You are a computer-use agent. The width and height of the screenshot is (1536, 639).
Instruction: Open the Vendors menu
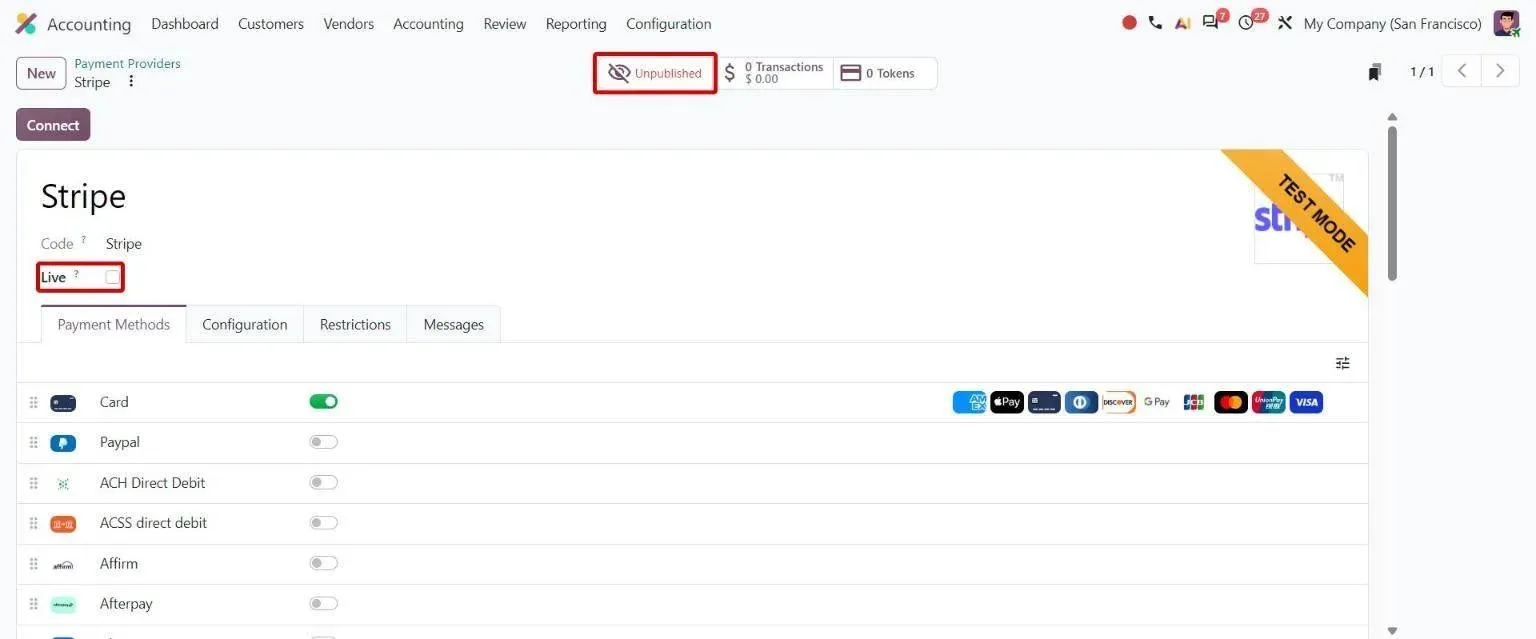click(x=349, y=24)
